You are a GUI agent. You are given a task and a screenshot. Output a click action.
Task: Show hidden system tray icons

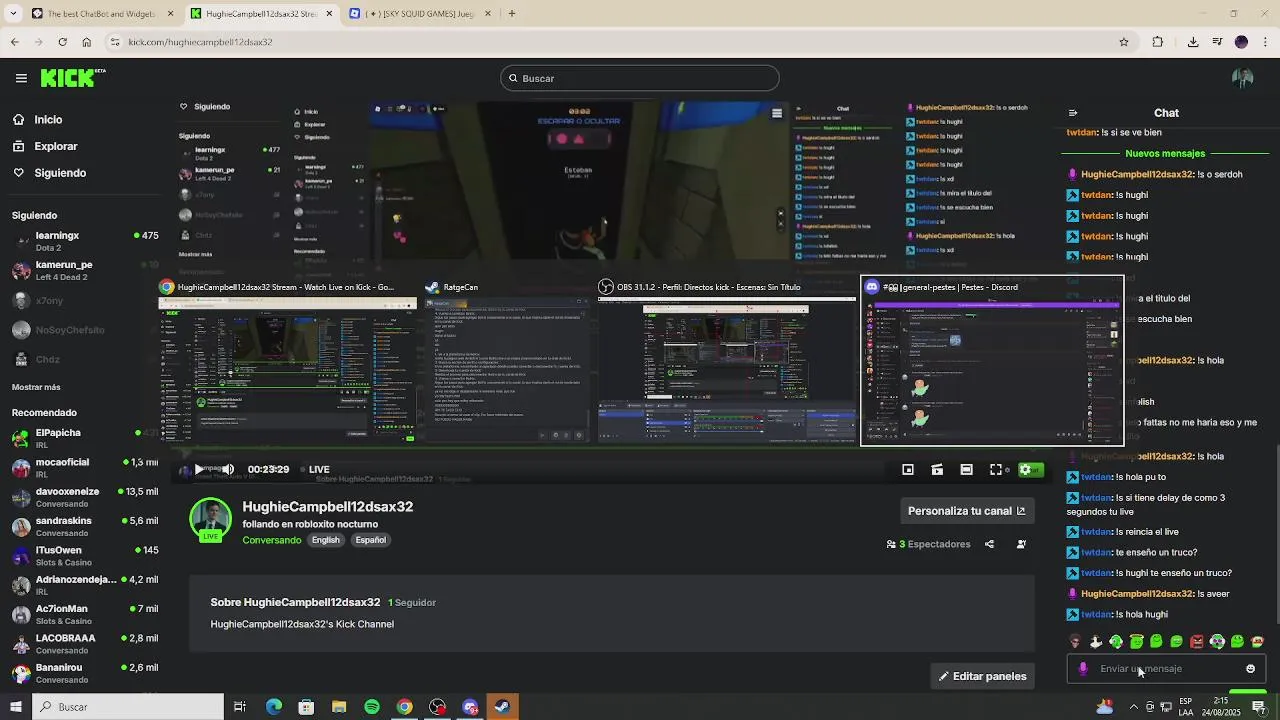click(1133, 707)
